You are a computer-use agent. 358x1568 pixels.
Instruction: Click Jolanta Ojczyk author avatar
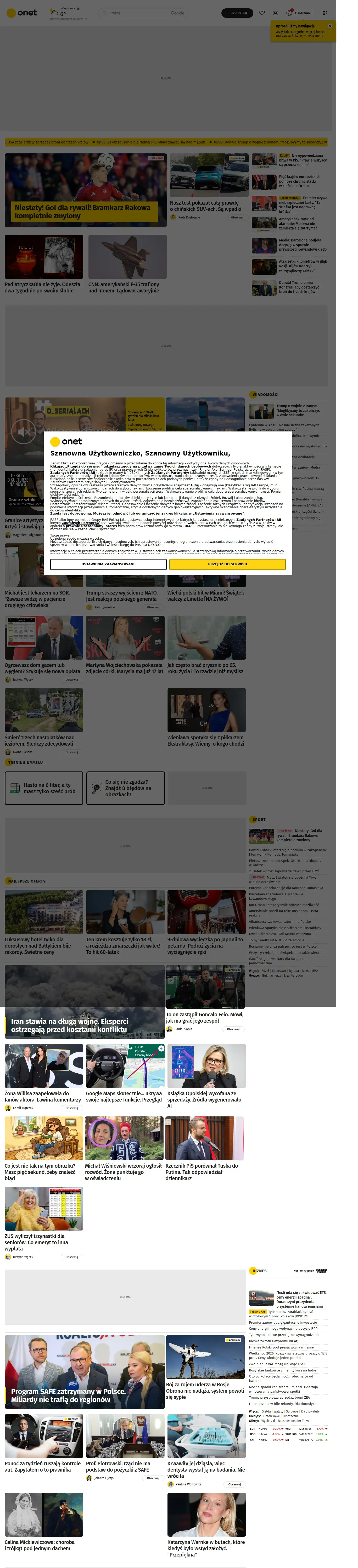click(89, 1477)
